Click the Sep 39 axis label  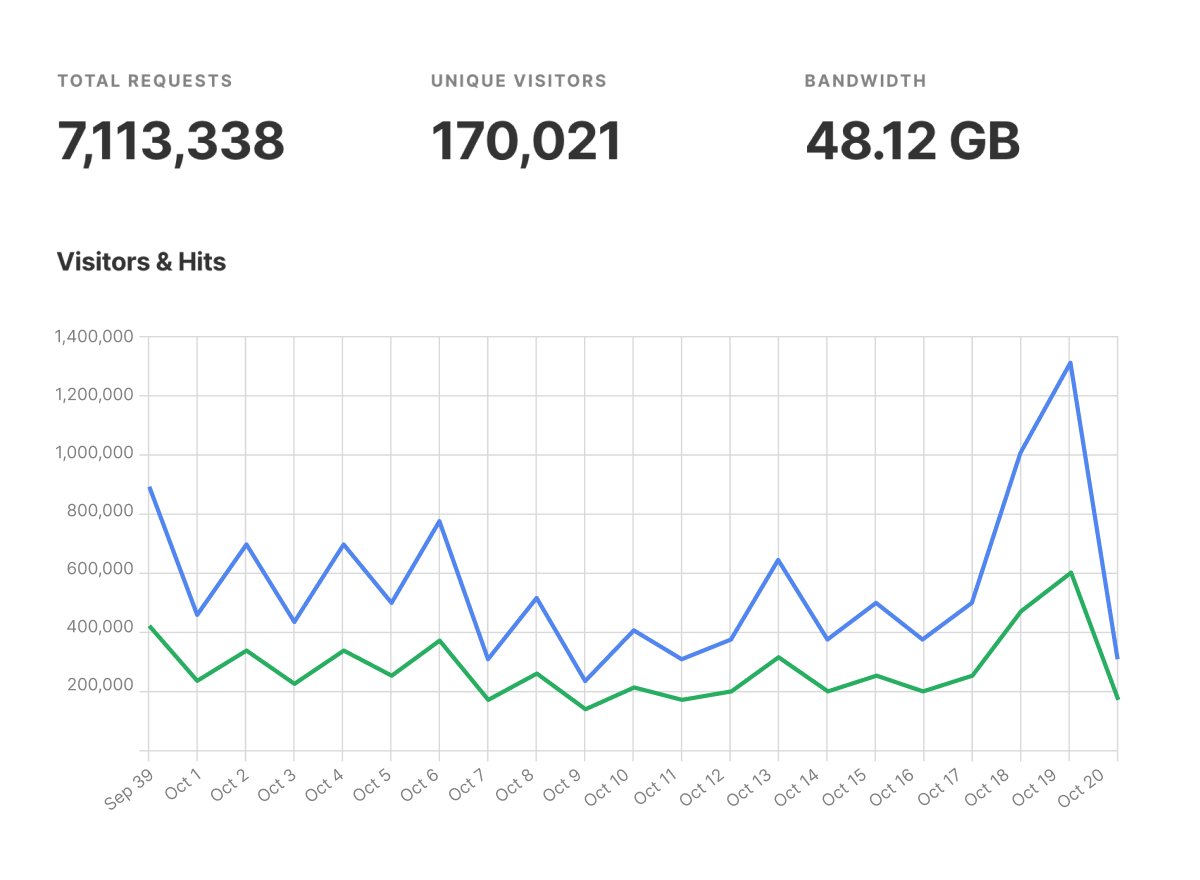click(128, 789)
